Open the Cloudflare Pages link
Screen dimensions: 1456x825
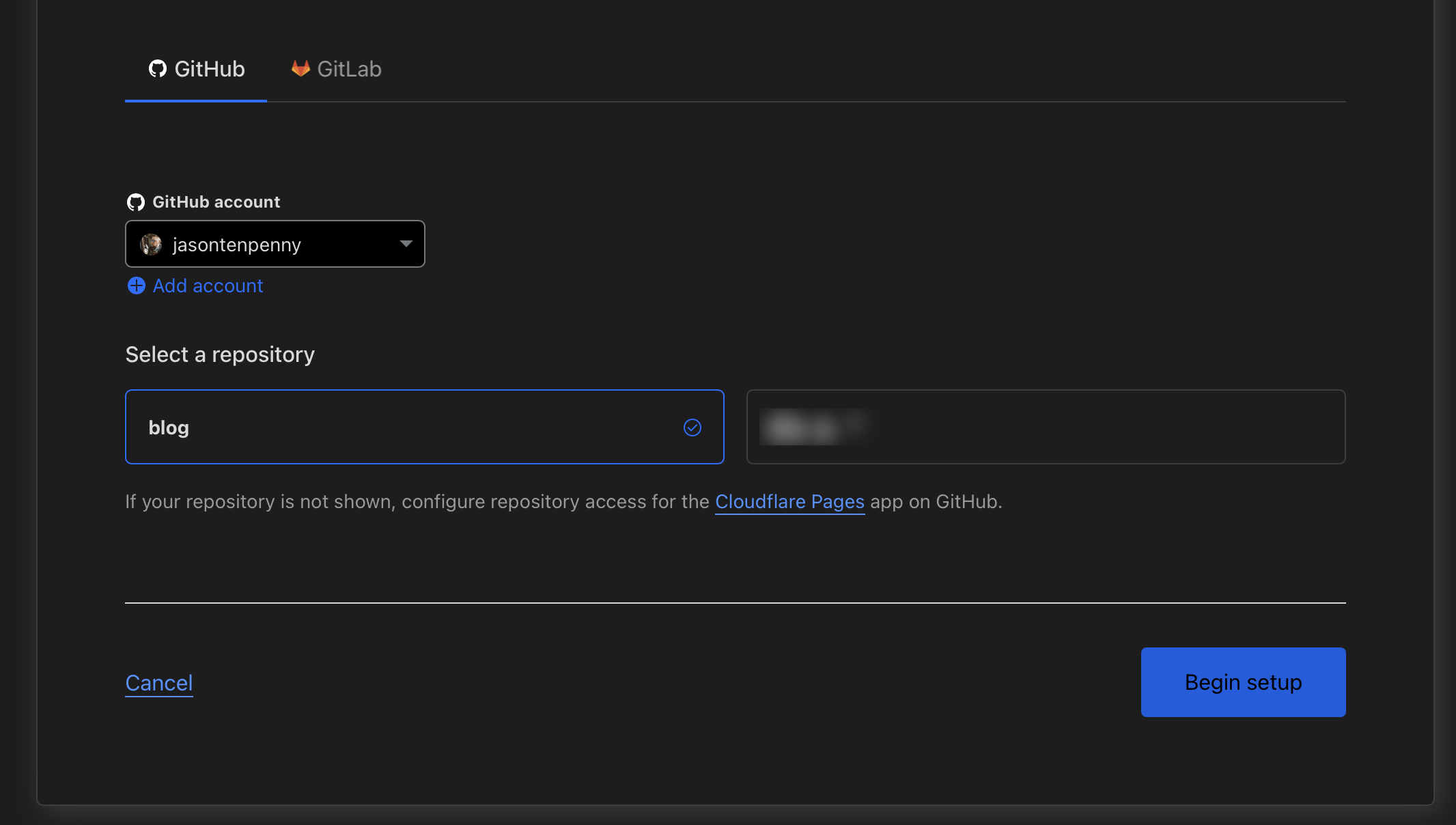click(789, 502)
